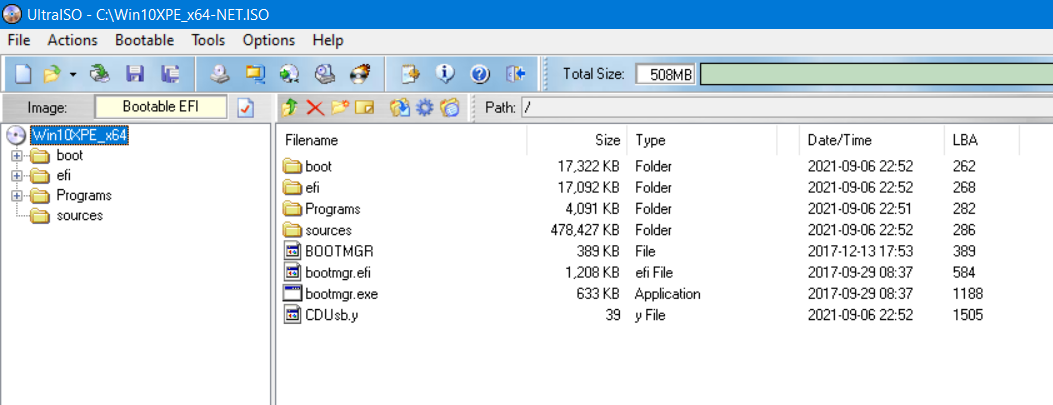The image size is (1053, 405).
Task: Click the Burn CD/DVD image flame icon
Action: 361,74
